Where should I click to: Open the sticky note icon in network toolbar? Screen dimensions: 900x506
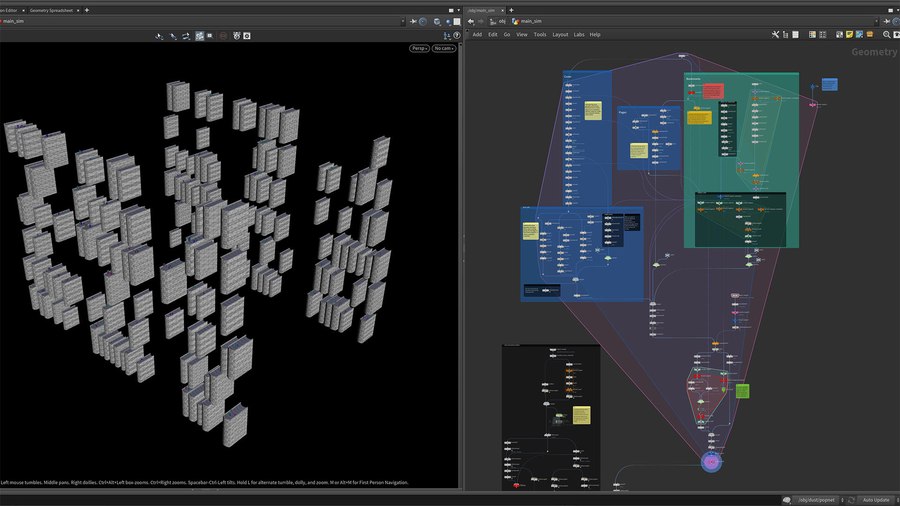click(x=849, y=34)
